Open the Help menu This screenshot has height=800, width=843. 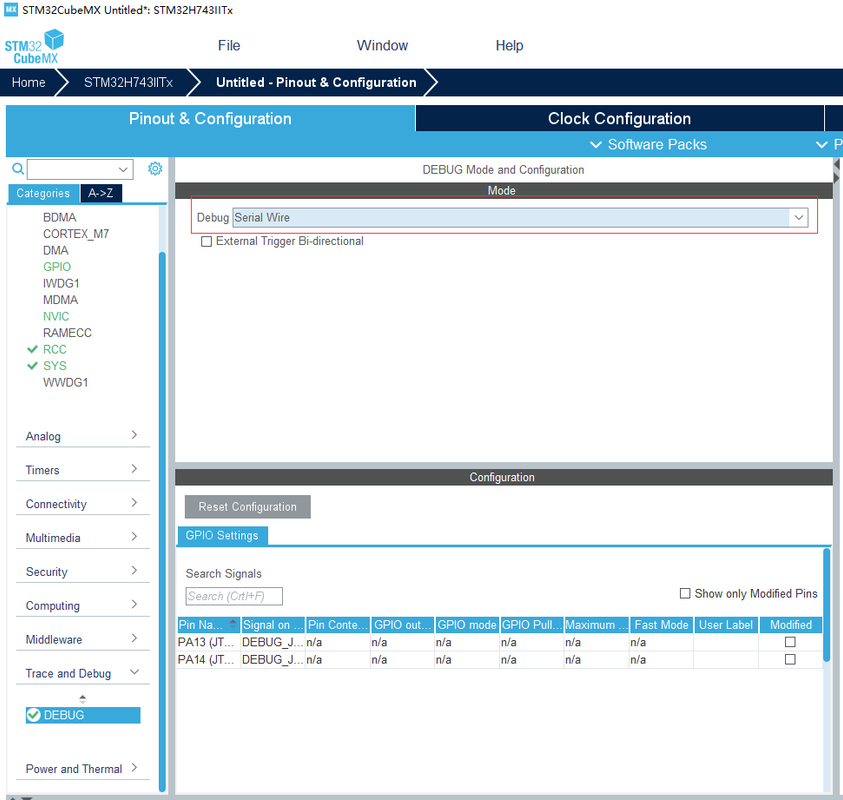tap(509, 46)
